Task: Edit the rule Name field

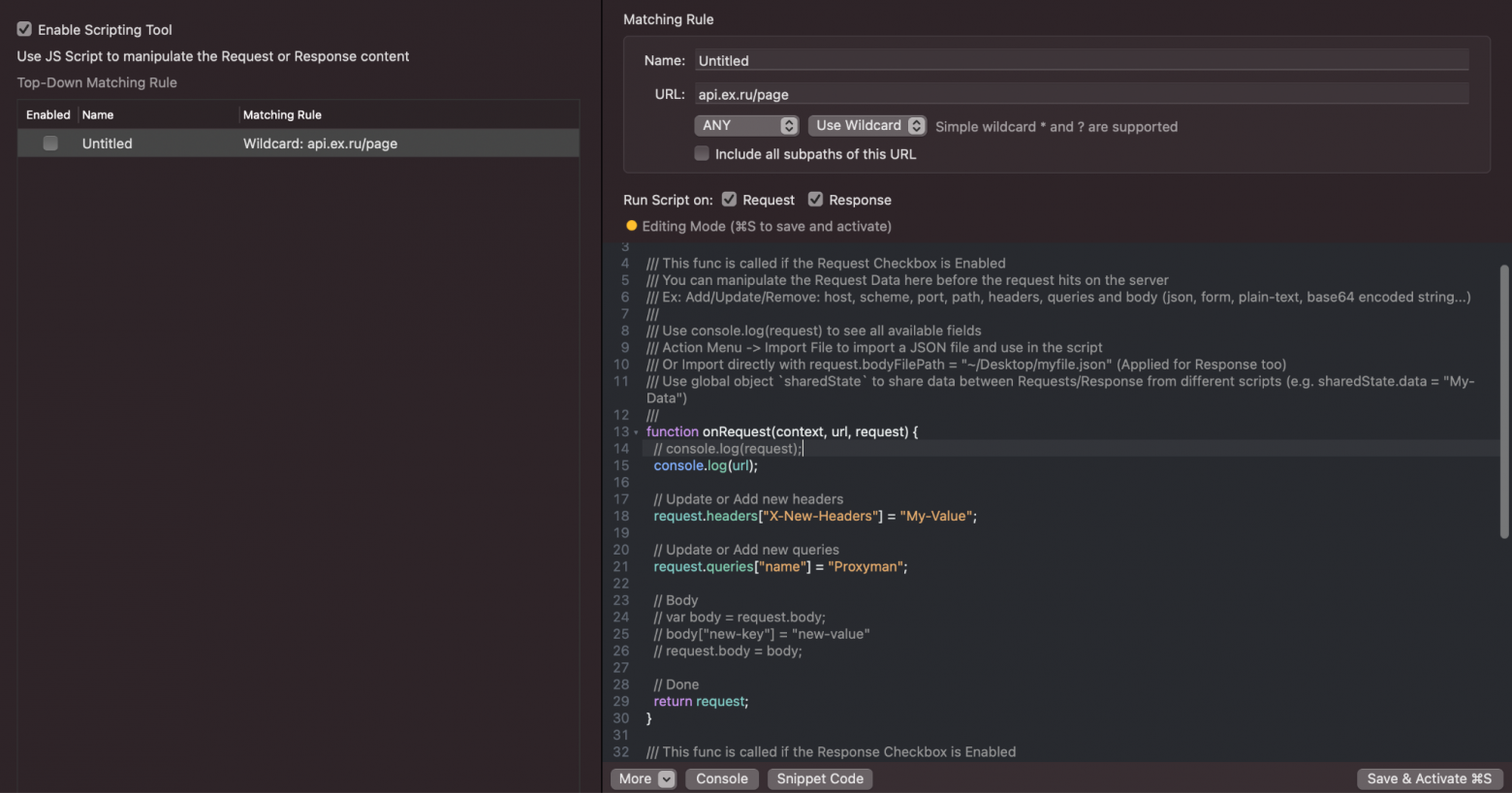Action: [1081, 60]
